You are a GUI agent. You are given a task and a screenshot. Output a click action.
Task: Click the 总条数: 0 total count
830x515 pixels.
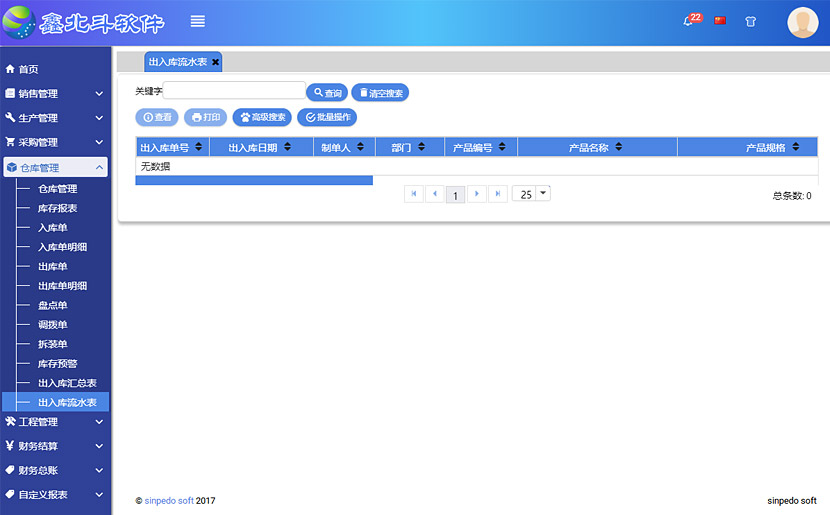pyautogui.click(x=792, y=196)
